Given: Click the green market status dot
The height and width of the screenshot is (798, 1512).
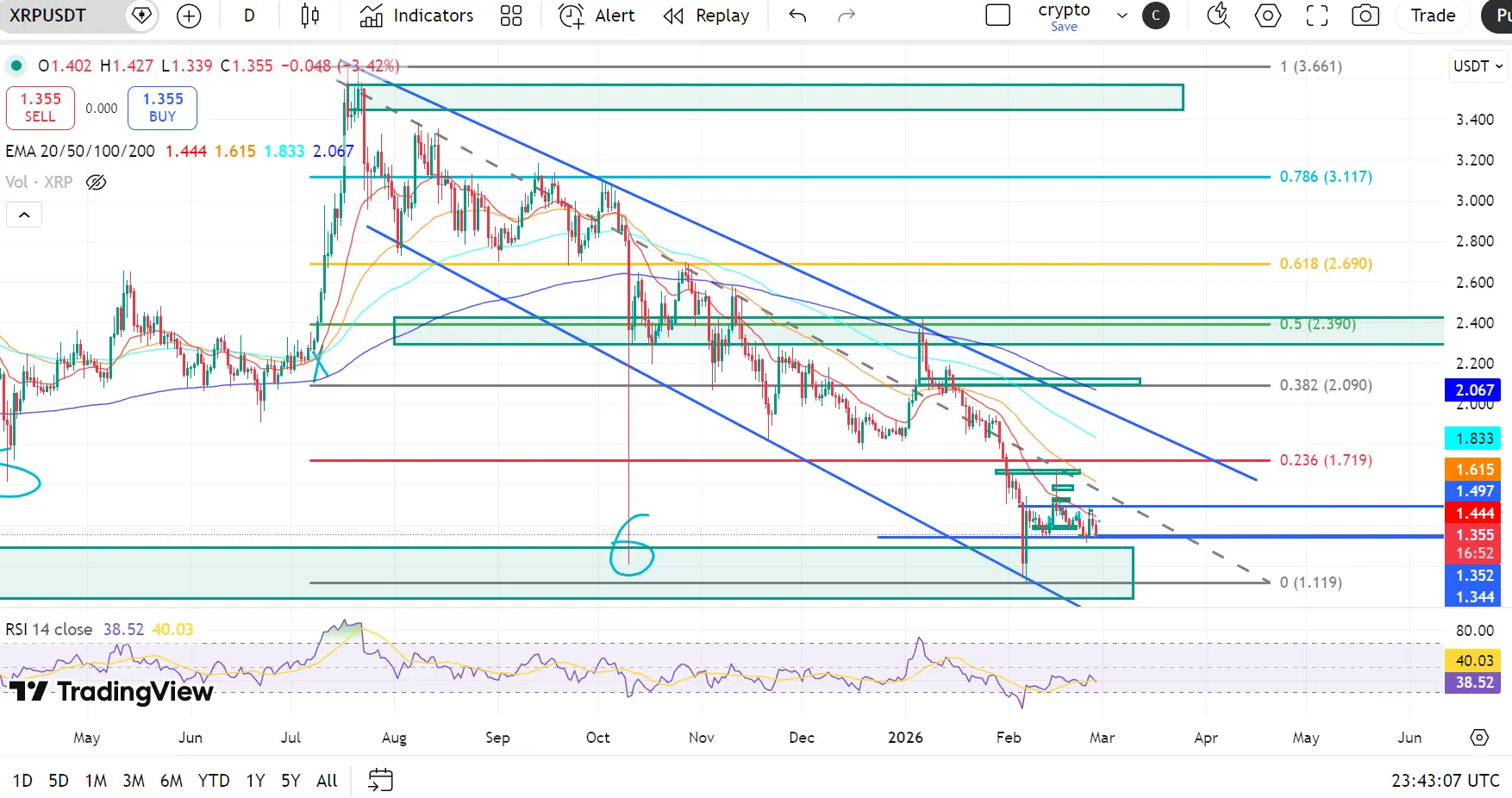Looking at the screenshot, I should pyautogui.click(x=16, y=65).
